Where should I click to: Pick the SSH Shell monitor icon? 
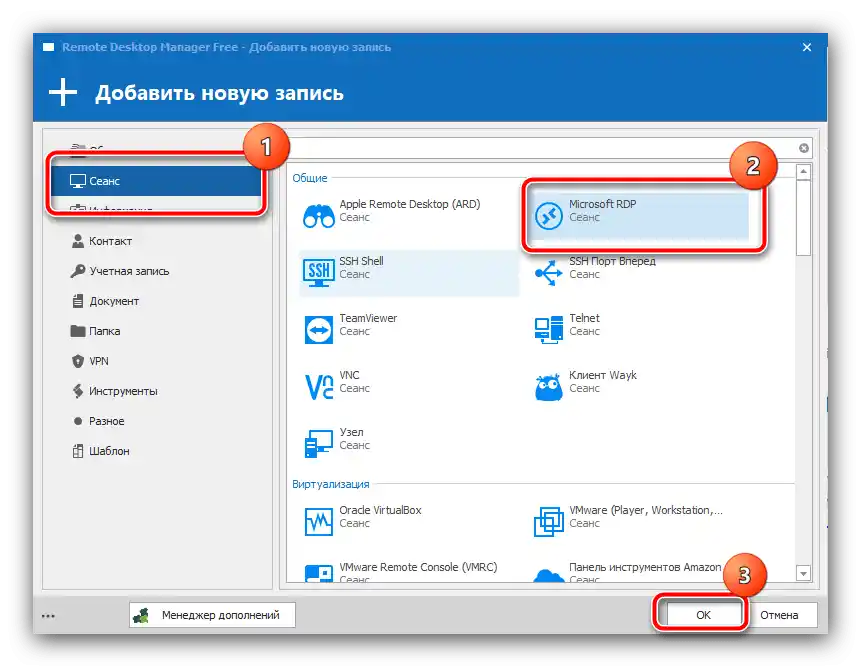point(318,273)
